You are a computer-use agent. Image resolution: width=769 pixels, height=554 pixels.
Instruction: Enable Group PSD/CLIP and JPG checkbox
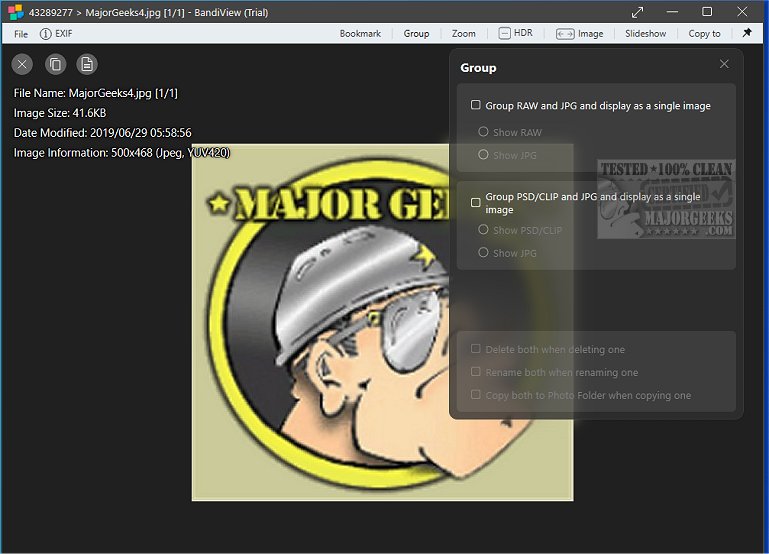coord(475,202)
